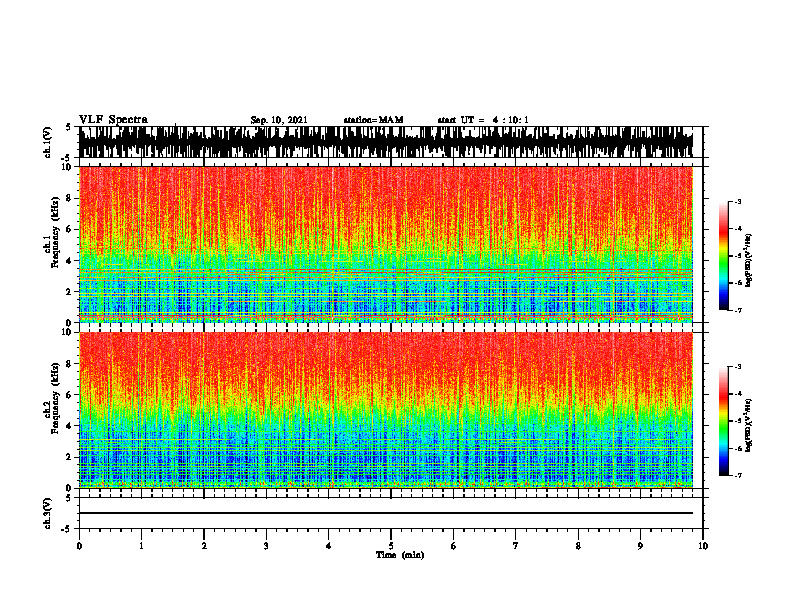Click the "station=MAM" header text
This screenshot has width=792, height=612.
(x=373, y=120)
